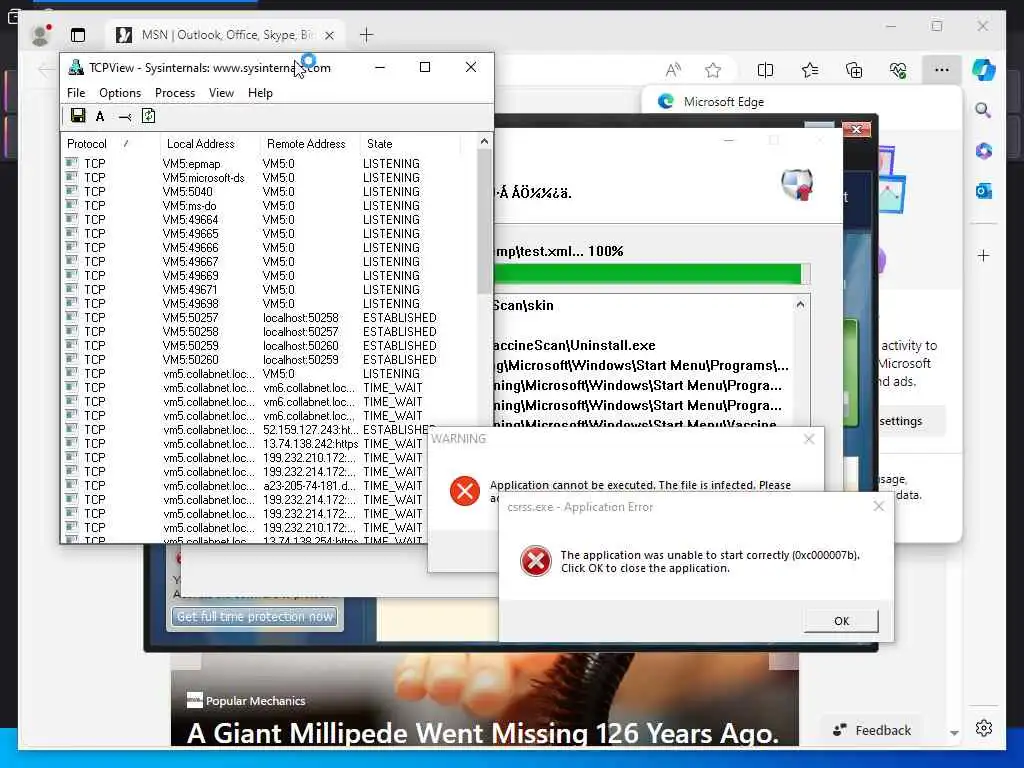1024x768 pixels.
Task: Click the green installer progress bar
Action: 648,274
